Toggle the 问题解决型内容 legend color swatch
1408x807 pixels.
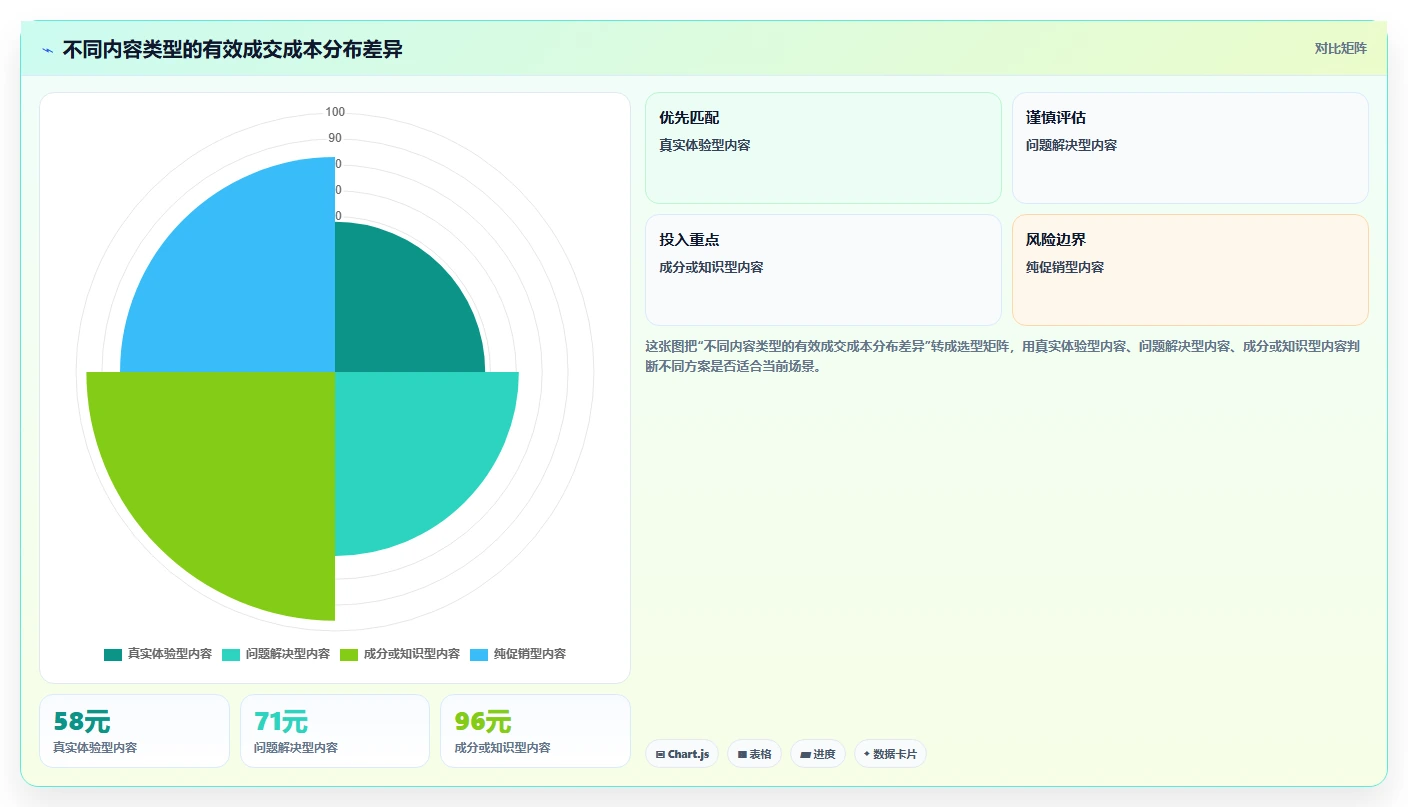[231, 654]
